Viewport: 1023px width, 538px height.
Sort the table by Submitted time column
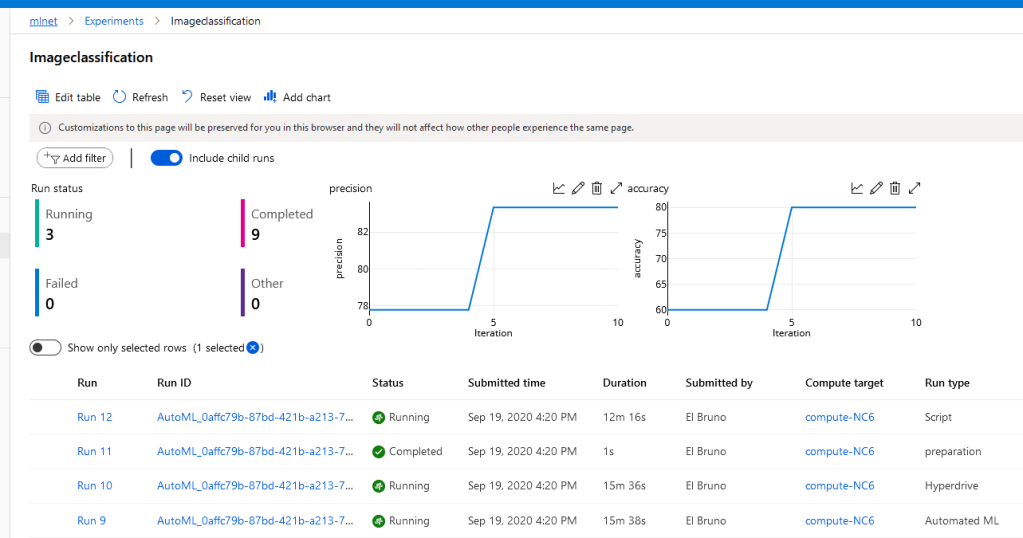click(507, 383)
